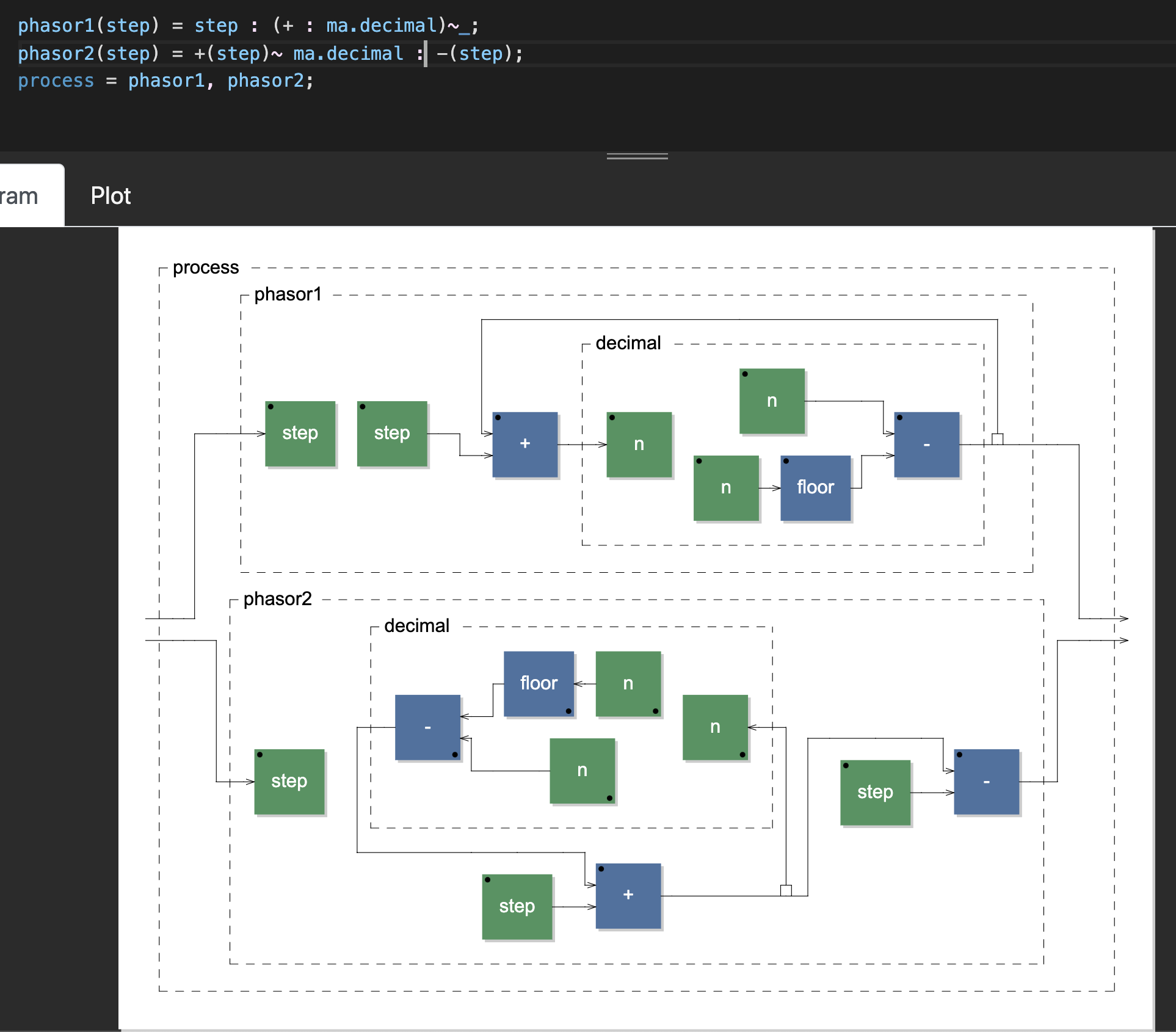The width and height of the screenshot is (1176, 1032).
Task: Click the minus block inside phasor1 decimal
Action: pyautogui.click(x=926, y=444)
